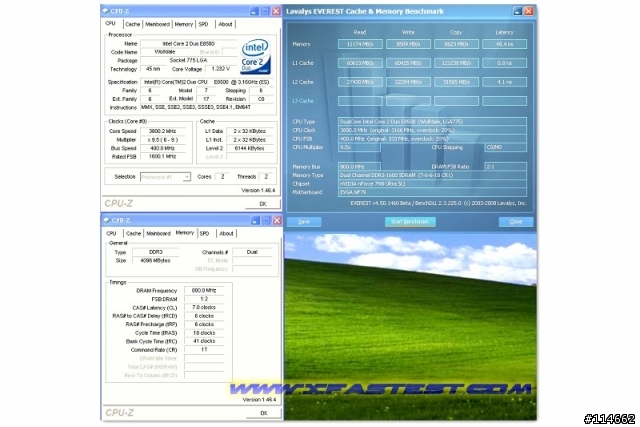Click the Threads count field
Screen dimensions: 640x427
pyautogui.click(x=266, y=177)
